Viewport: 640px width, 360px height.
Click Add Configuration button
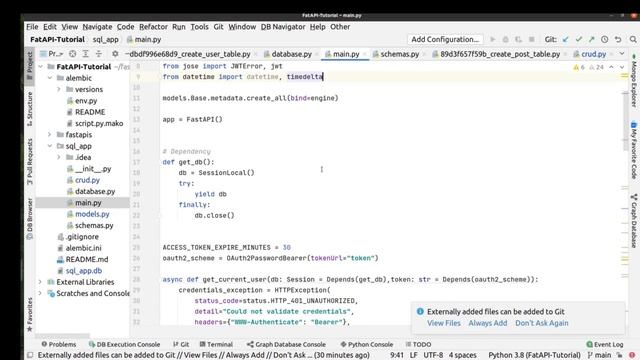(x=445, y=40)
